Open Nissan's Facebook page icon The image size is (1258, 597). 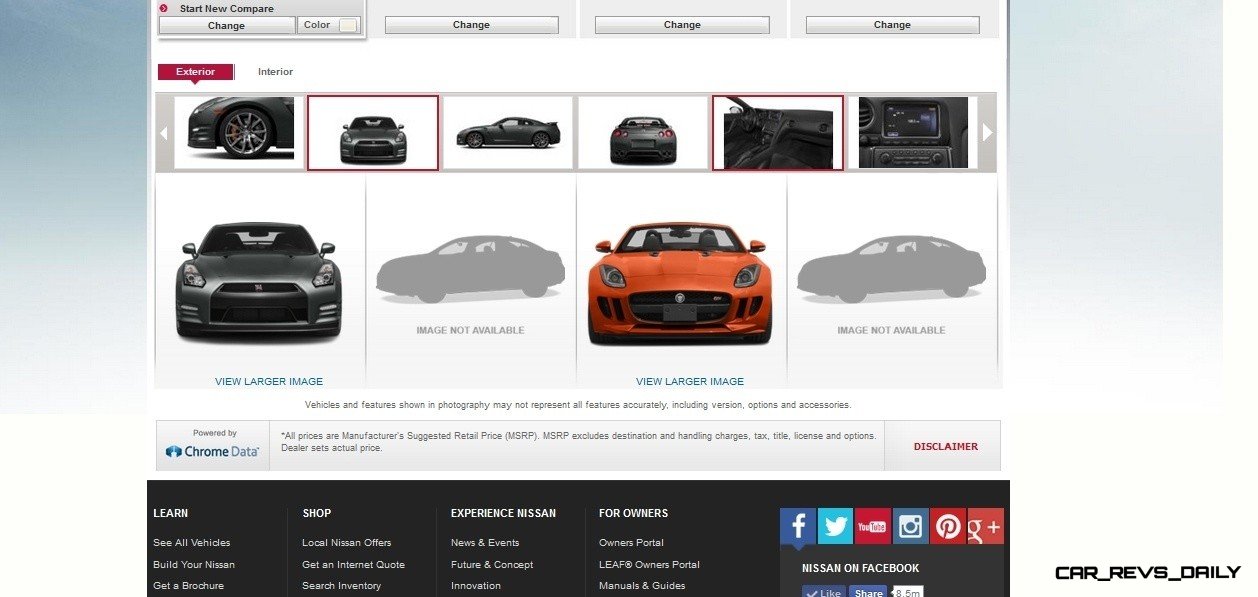[798, 526]
